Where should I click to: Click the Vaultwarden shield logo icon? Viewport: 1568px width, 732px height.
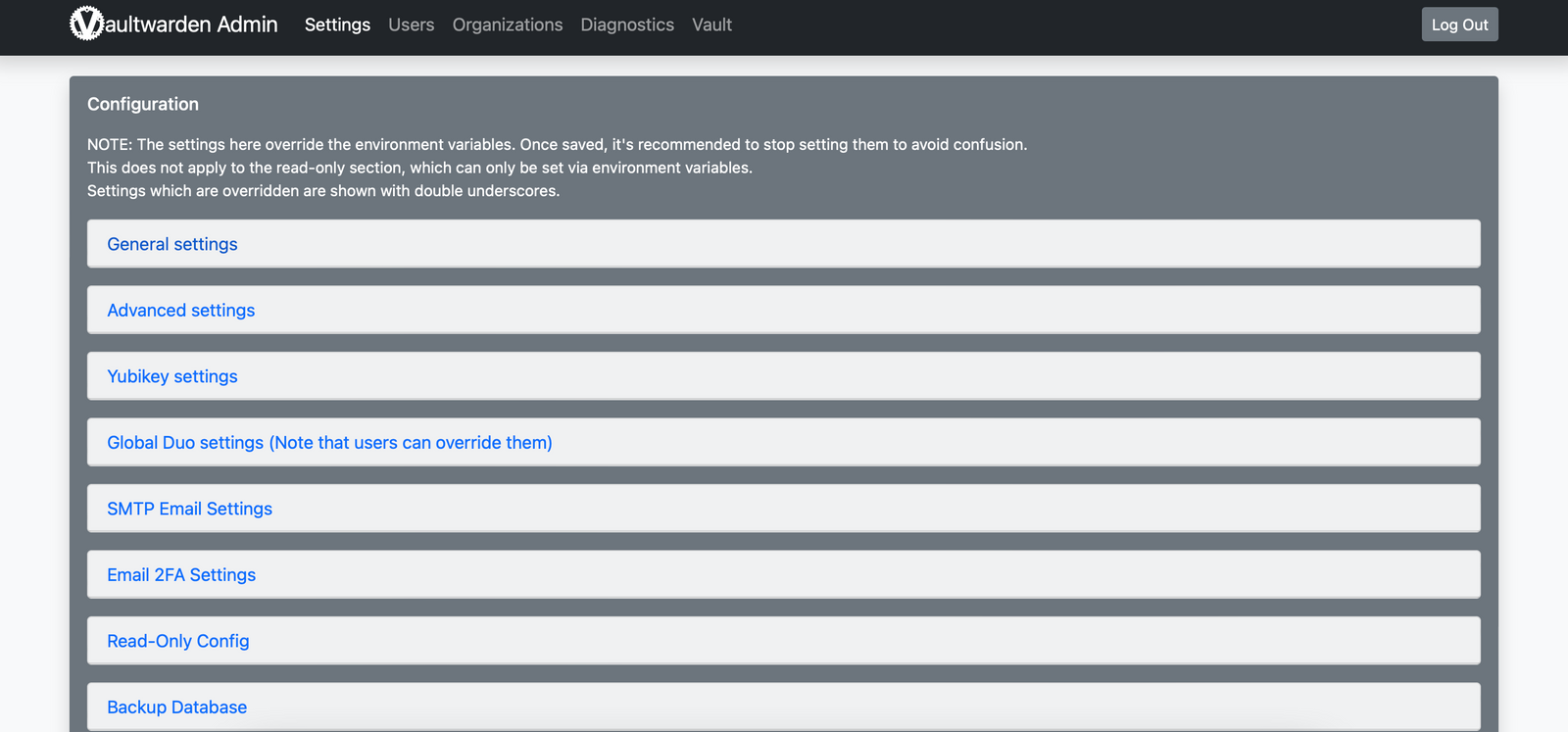[x=86, y=24]
